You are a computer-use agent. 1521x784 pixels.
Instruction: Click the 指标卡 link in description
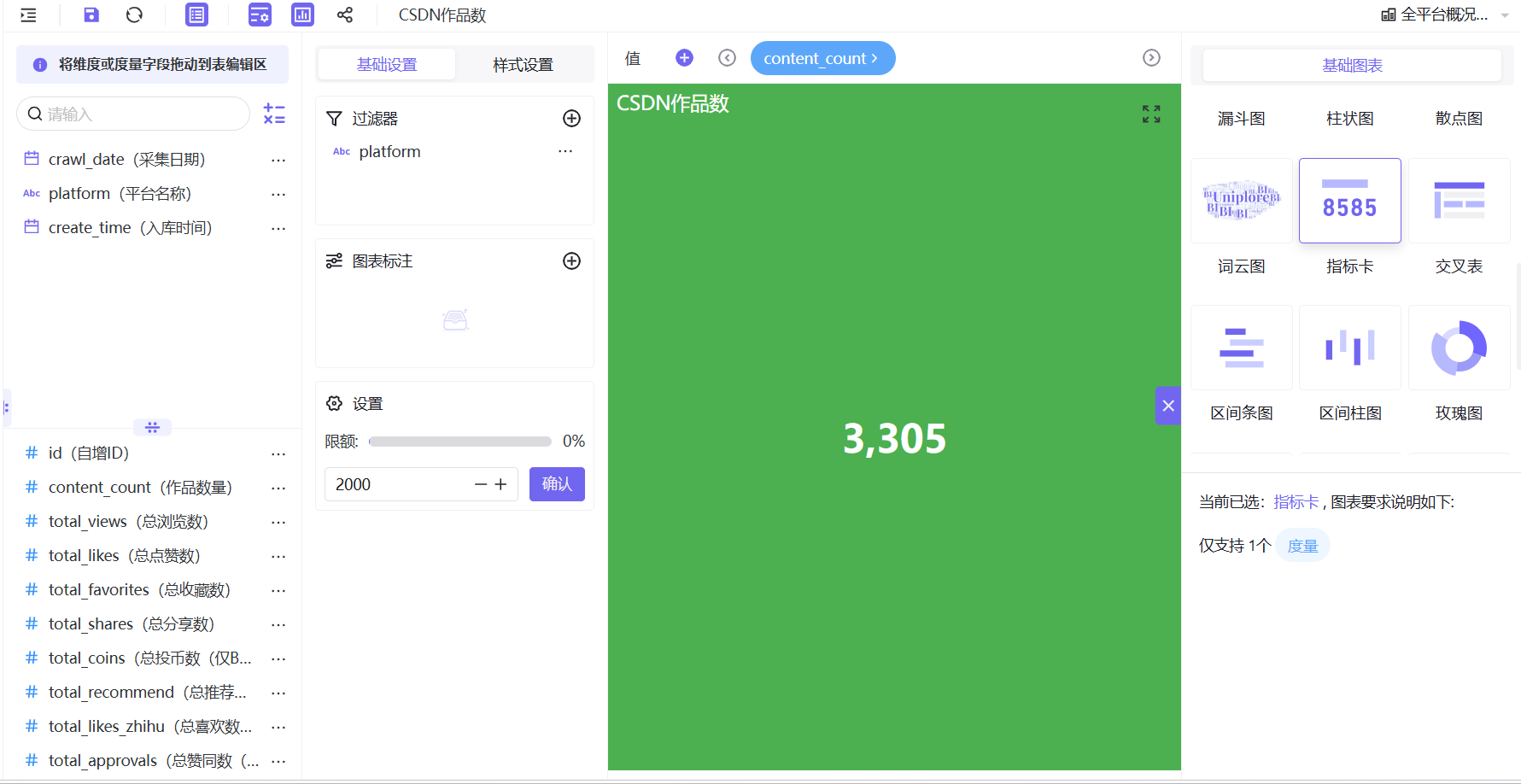coord(1296,502)
